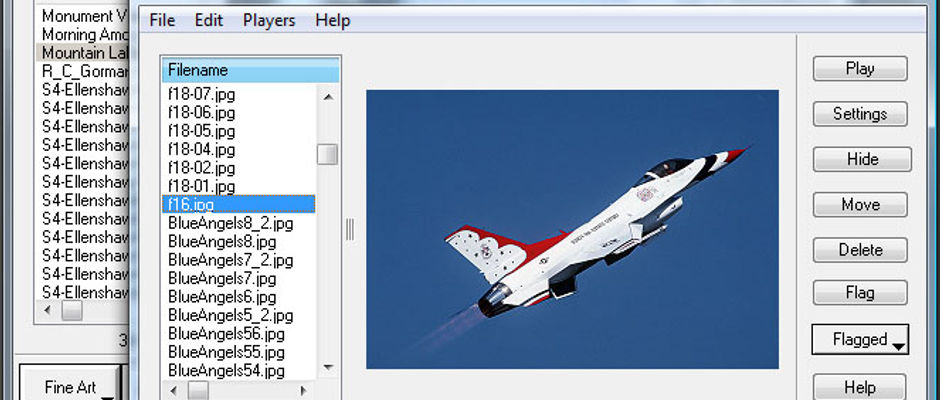Screen dimensions: 940x400
Task: Click the file list scroll up arrow
Action: (328, 95)
